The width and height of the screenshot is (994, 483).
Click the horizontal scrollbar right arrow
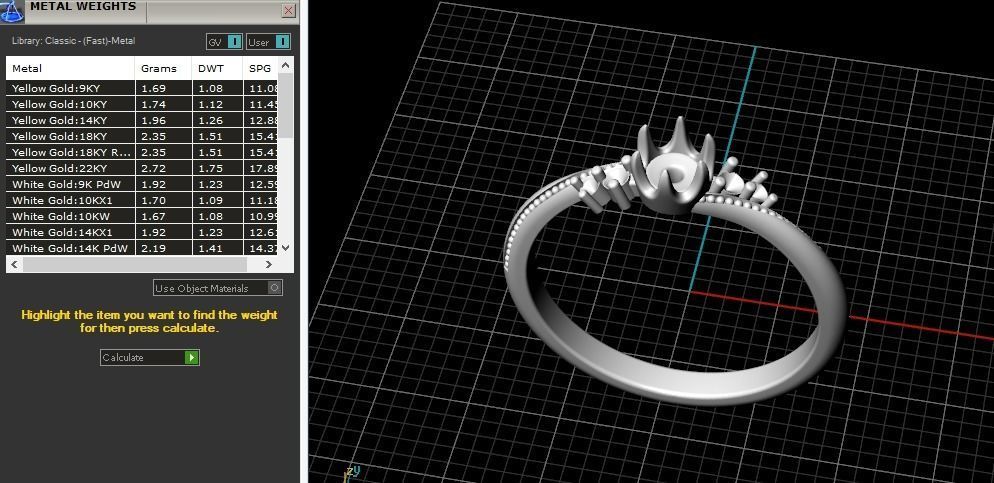pos(269,264)
